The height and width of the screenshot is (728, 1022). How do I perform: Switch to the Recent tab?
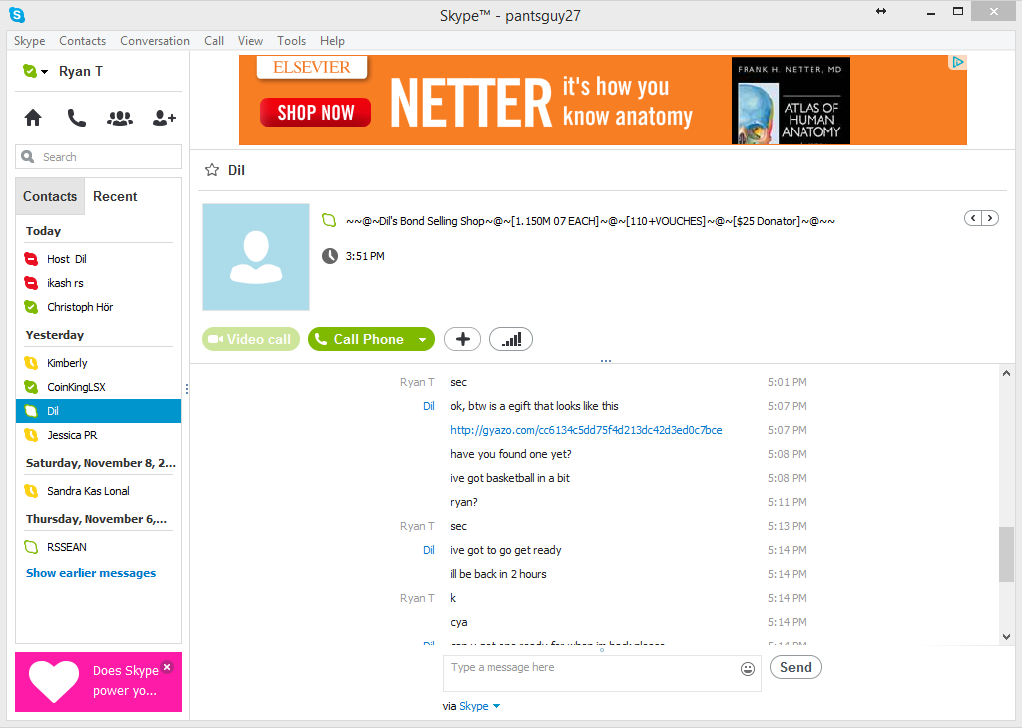[x=115, y=196]
